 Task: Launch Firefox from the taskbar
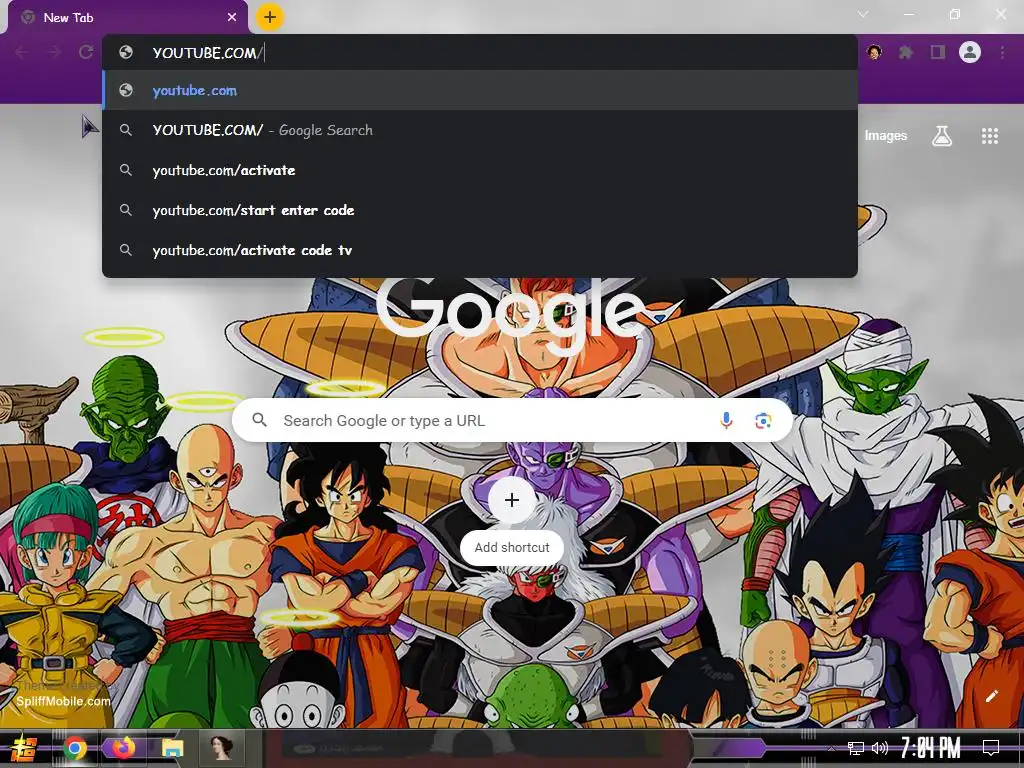coord(123,748)
